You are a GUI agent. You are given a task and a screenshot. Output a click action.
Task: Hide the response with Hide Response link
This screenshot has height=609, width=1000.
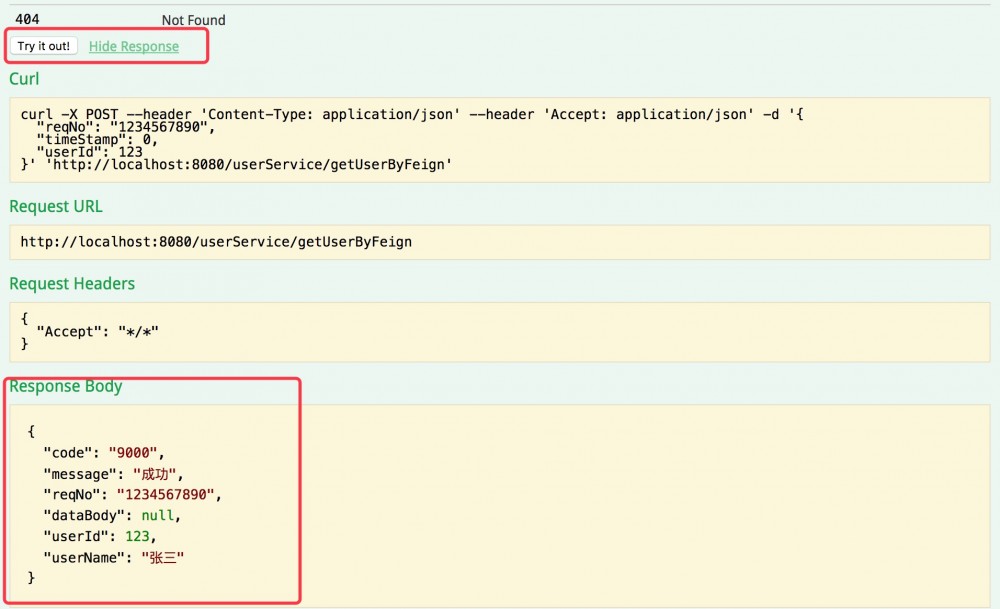(x=134, y=46)
